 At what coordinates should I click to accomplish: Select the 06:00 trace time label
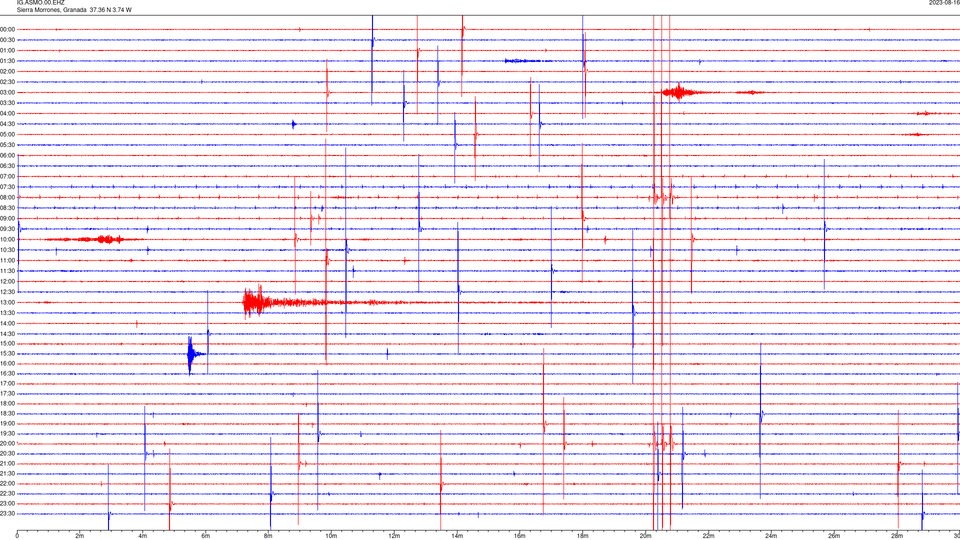[x=7, y=156]
